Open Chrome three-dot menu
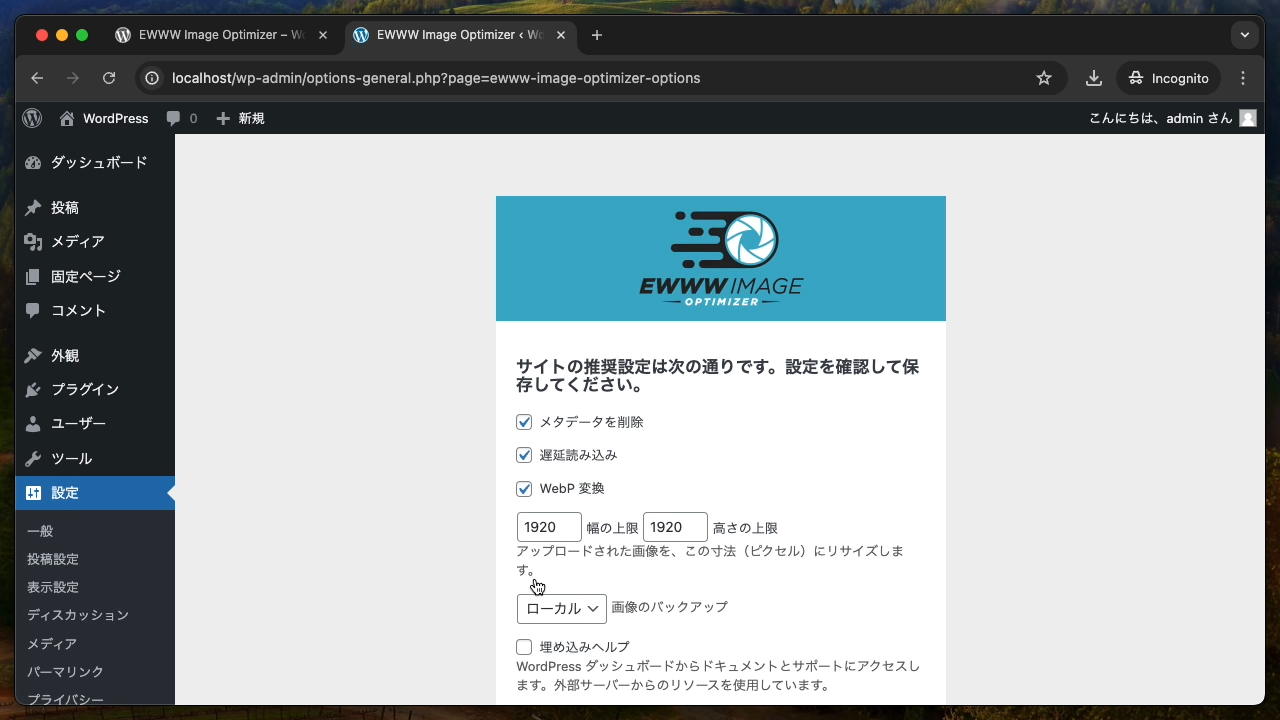This screenshot has height=720, width=1280. tap(1243, 78)
